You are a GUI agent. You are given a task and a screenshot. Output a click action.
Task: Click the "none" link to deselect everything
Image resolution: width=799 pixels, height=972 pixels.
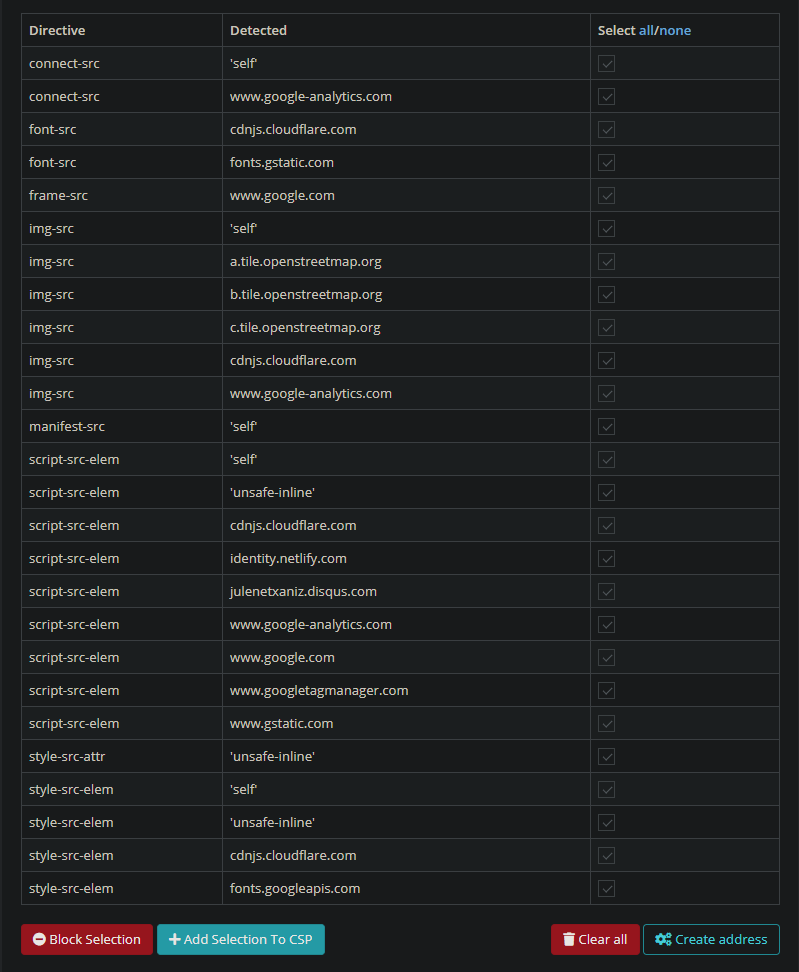point(678,30)
